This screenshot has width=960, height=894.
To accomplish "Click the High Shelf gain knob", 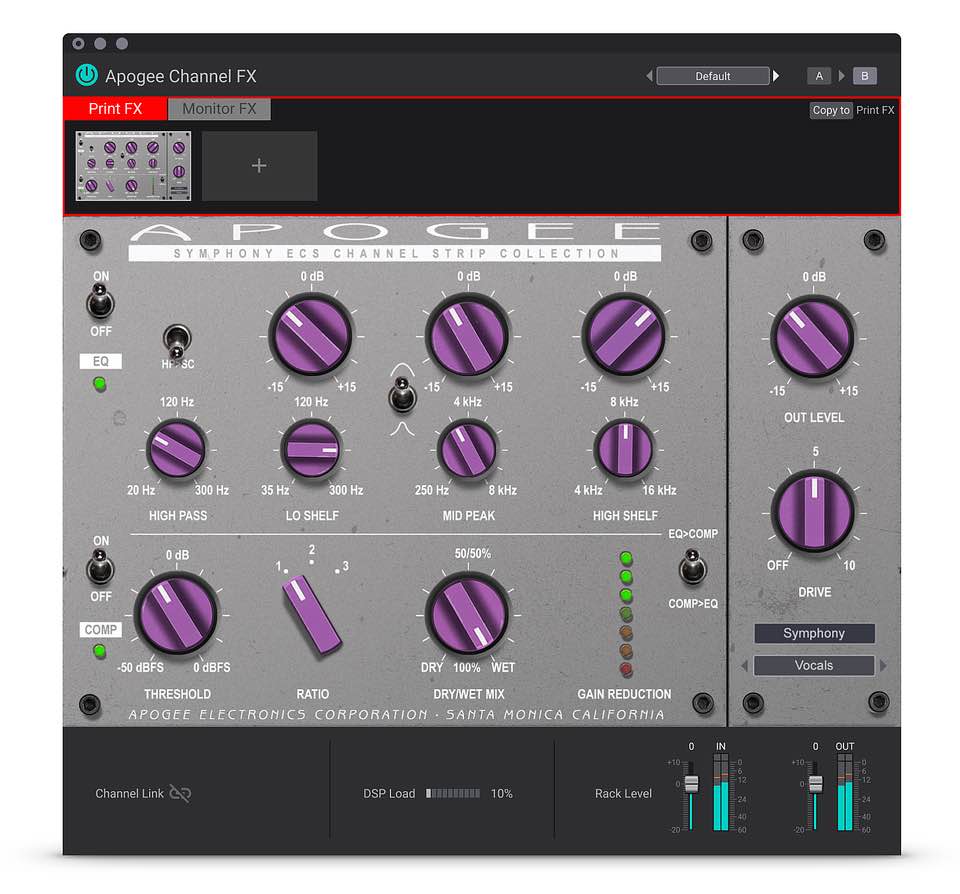I will [x=625, y=336].
